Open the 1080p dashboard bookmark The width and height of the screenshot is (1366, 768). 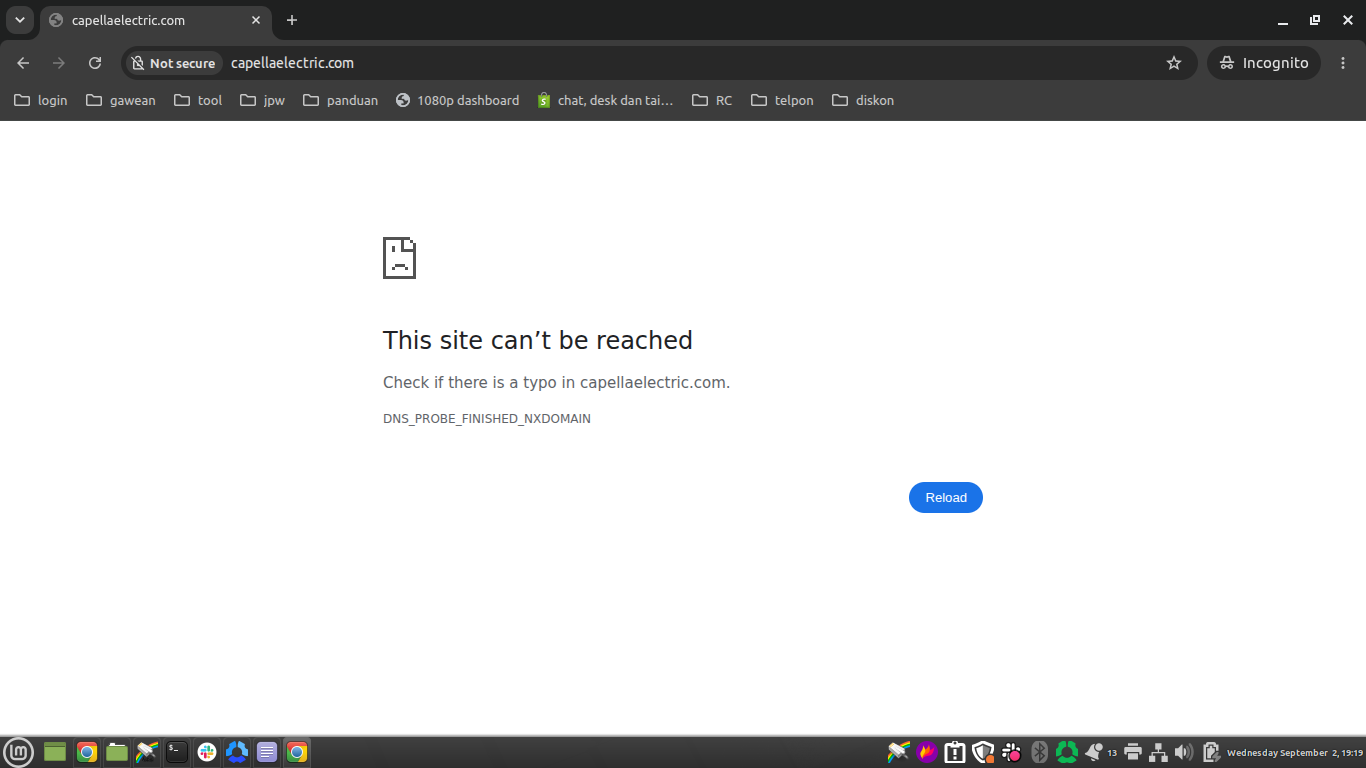(457, 100)
